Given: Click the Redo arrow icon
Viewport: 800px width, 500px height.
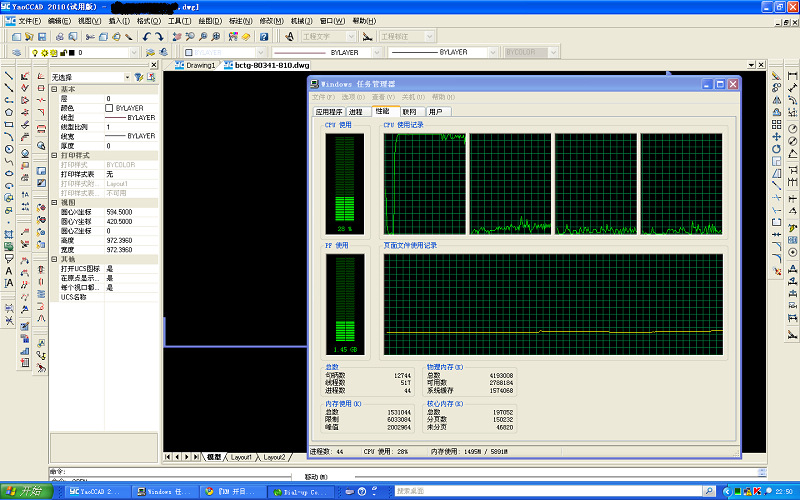Looking at the screenshot, I should 159,37.
